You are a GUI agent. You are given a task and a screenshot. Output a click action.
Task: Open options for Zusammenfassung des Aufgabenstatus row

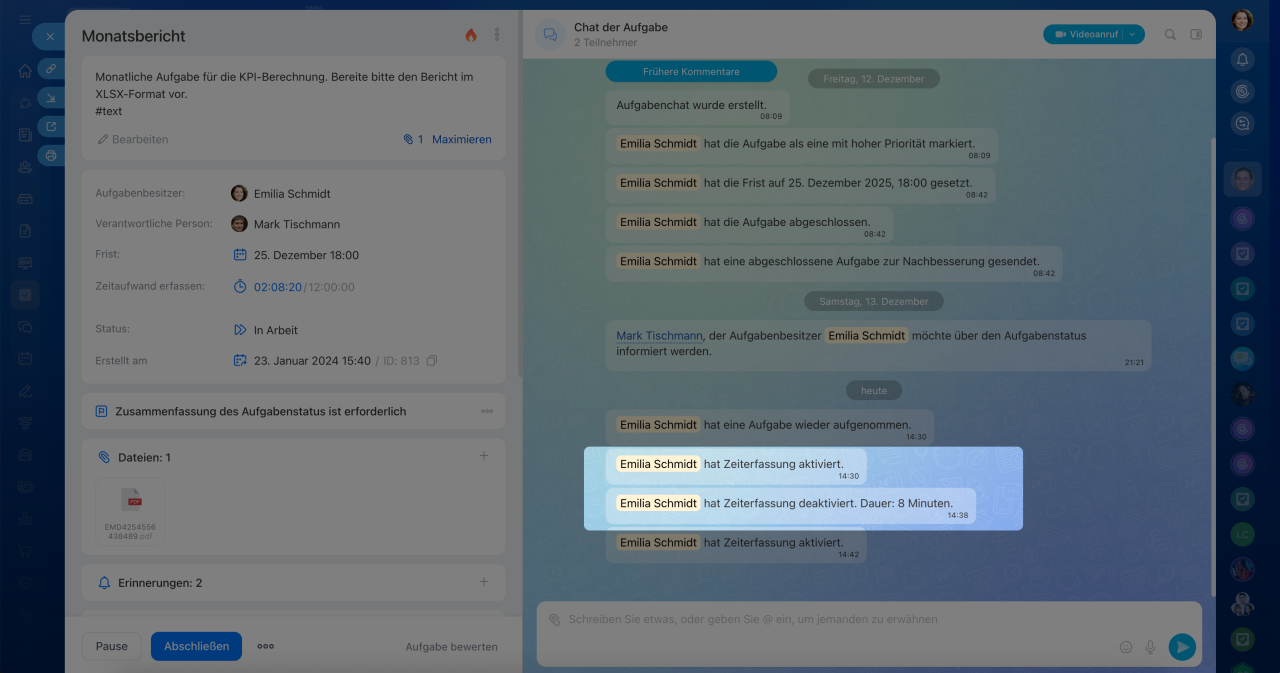click(487, 411)
